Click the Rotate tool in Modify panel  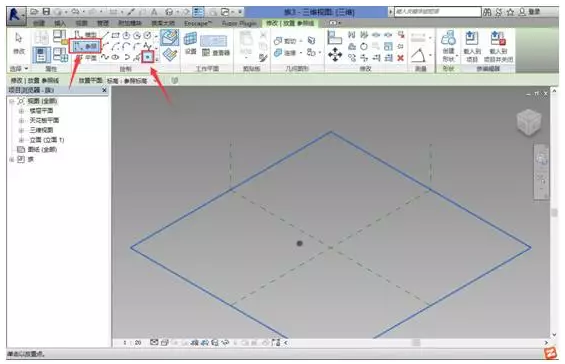(x=364, y=46)
